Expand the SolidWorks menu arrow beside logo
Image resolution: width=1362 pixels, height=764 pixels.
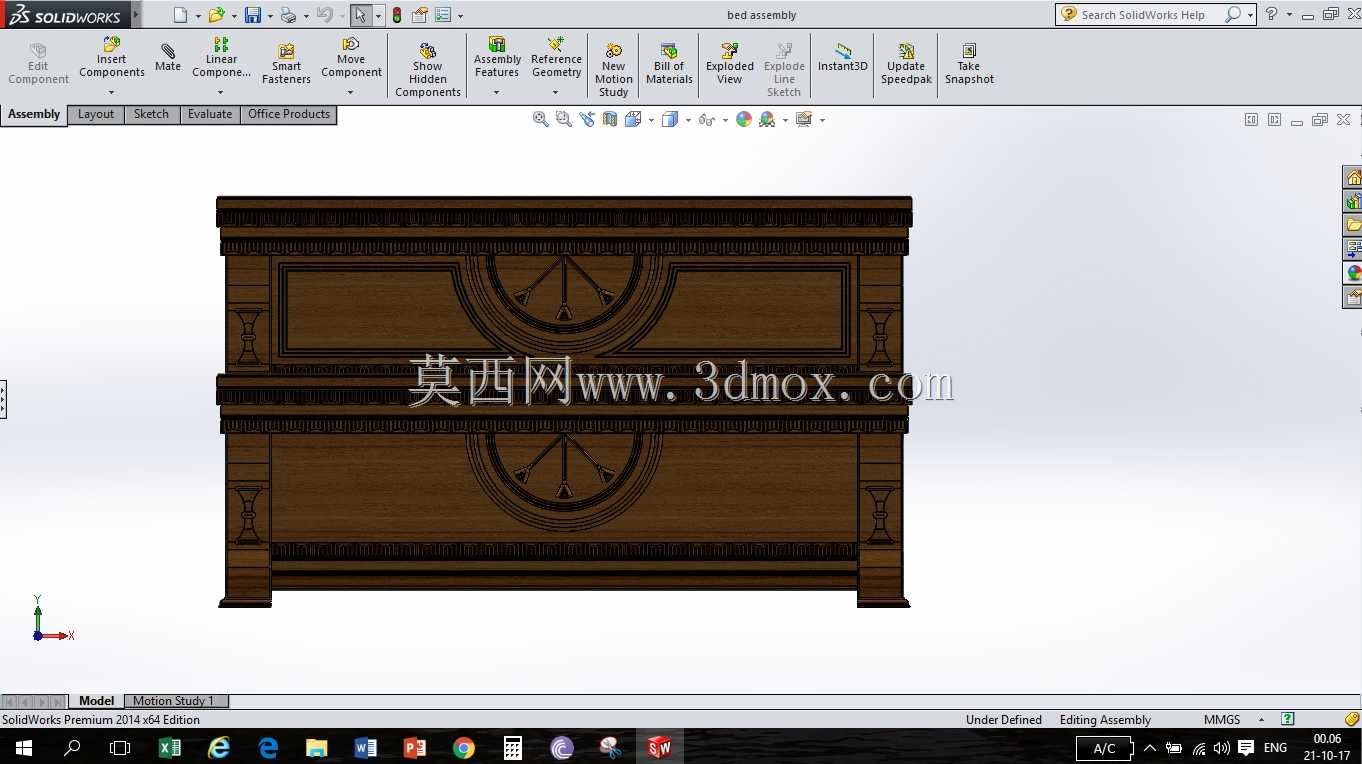tap(136, 14)
